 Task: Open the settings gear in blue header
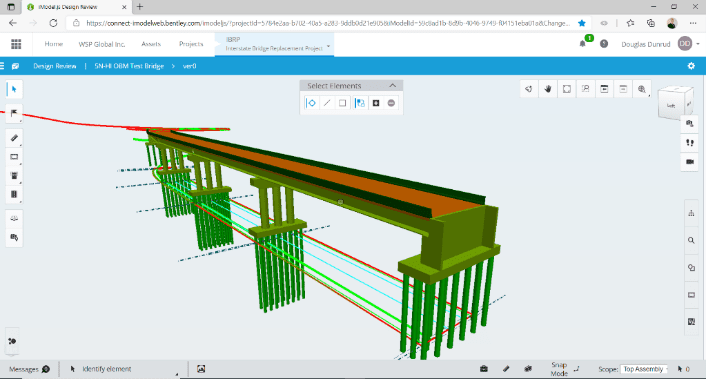pos(691,66)
